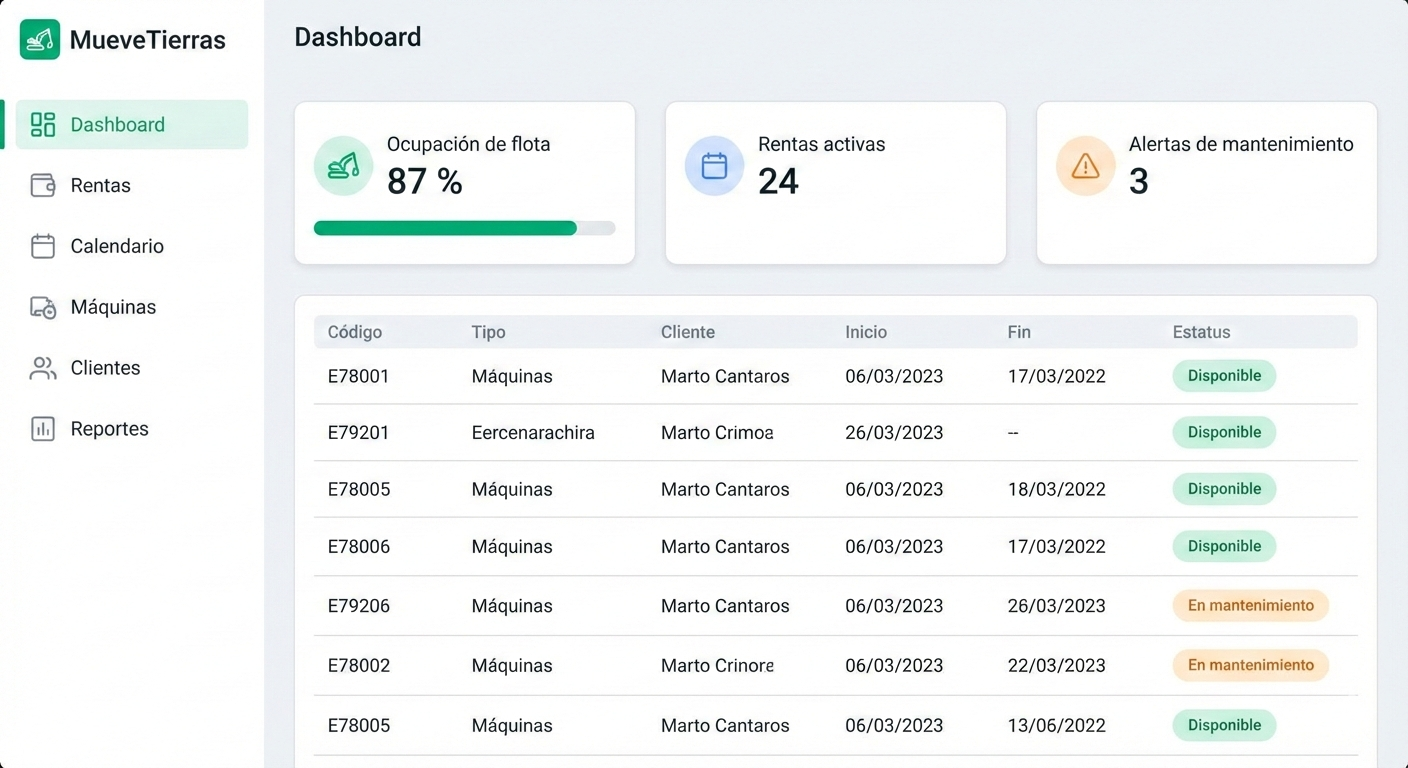This screenshot has width=1408, height=768.
Task: Click the calendar icon on Rentas activas card
Action: [714, 165]
